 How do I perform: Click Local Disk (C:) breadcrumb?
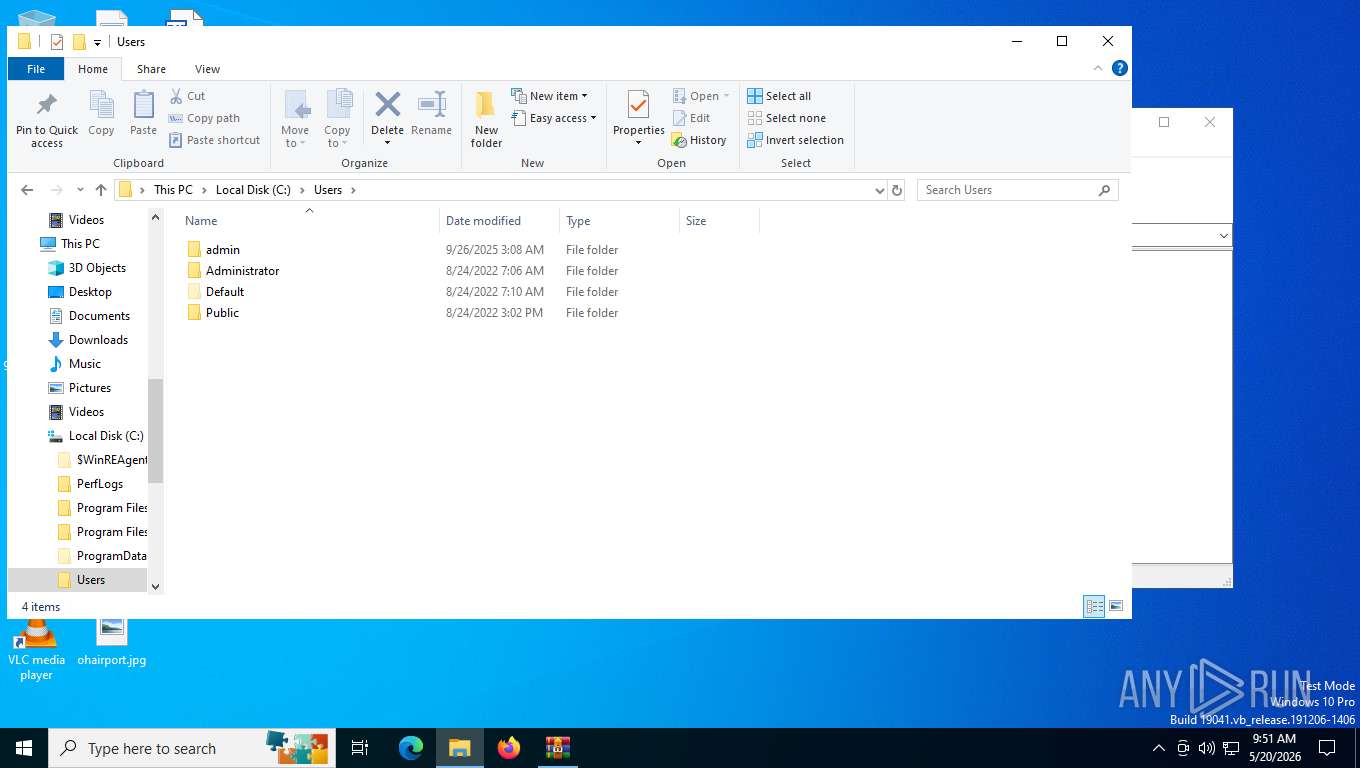click(253, 190)
